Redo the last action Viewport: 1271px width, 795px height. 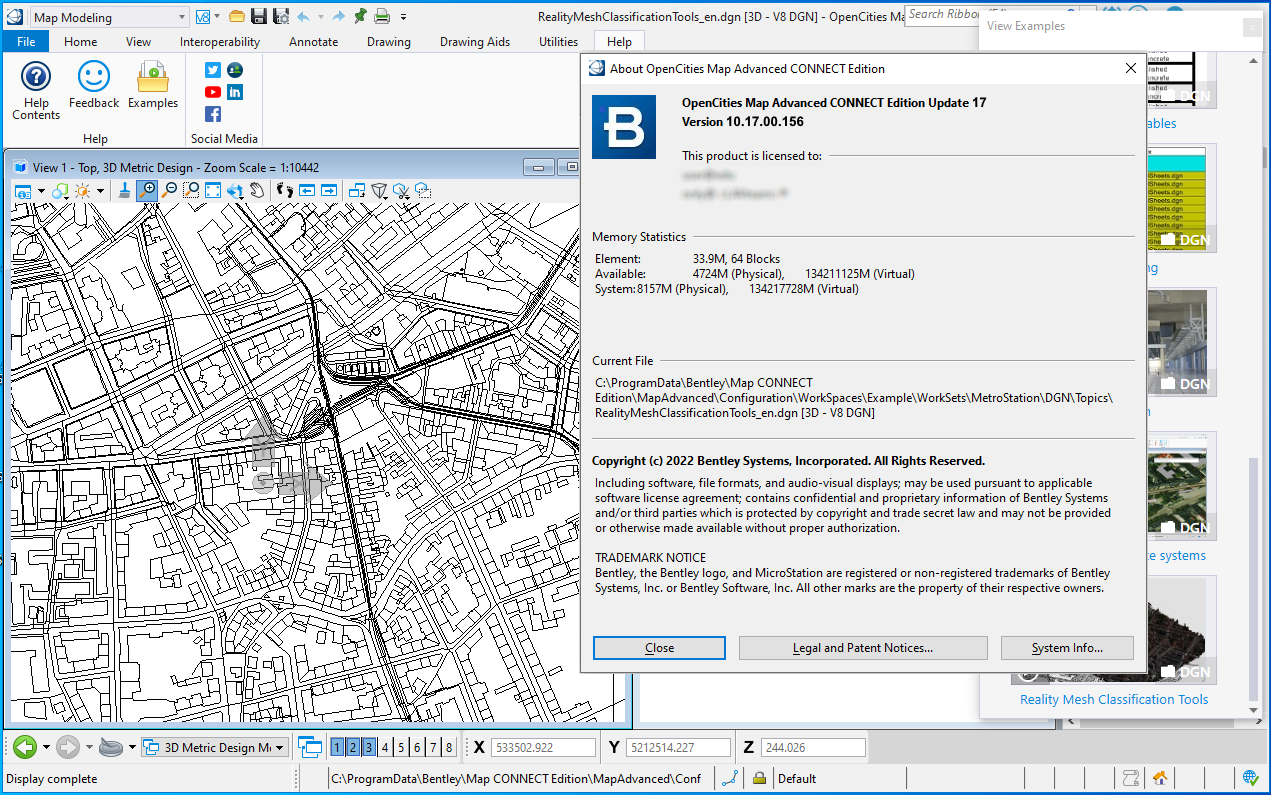coord(339,16)
